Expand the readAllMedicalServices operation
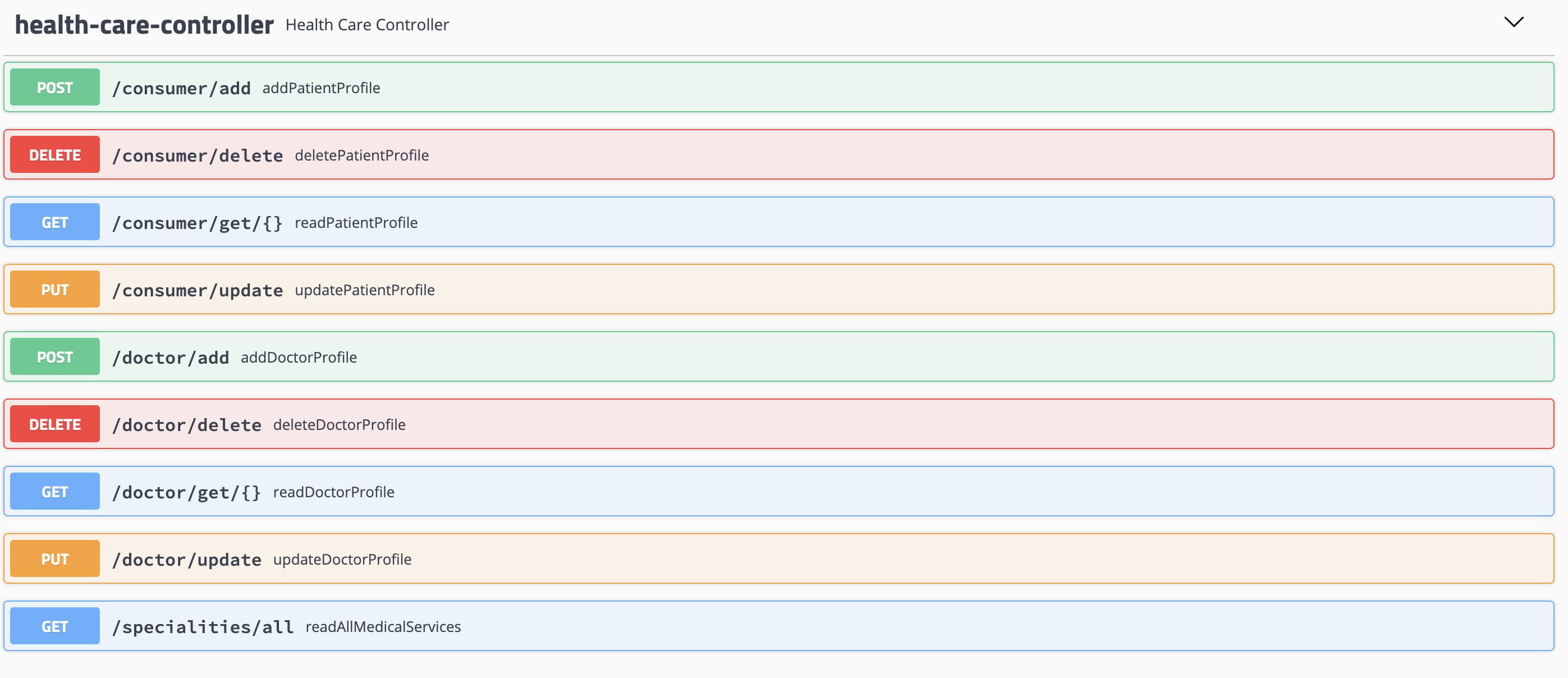Image resolution: width=1568 pixels, height=678 pixels. click(x=383, y=626)
